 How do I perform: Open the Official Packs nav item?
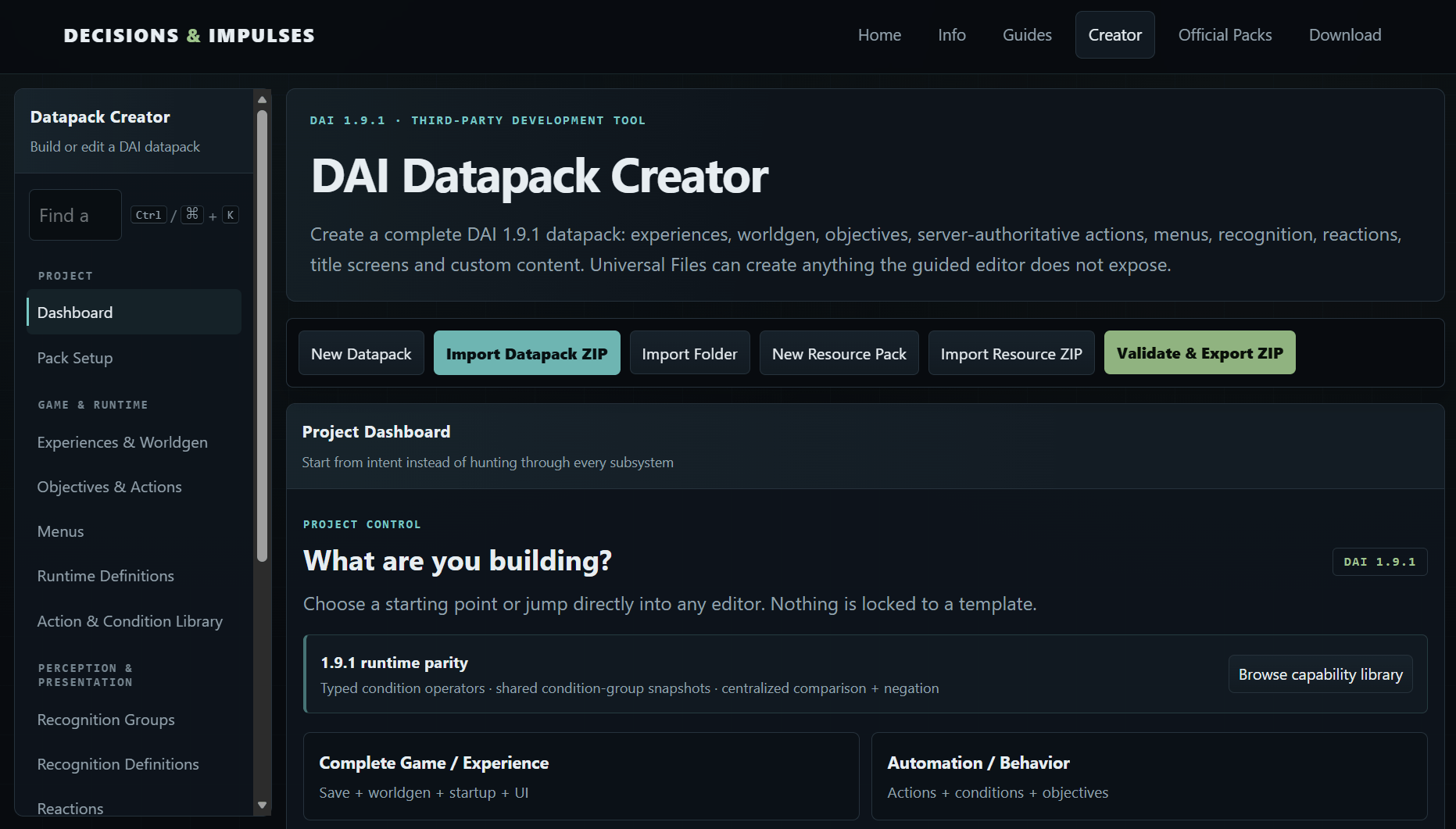coord(1225,35)
